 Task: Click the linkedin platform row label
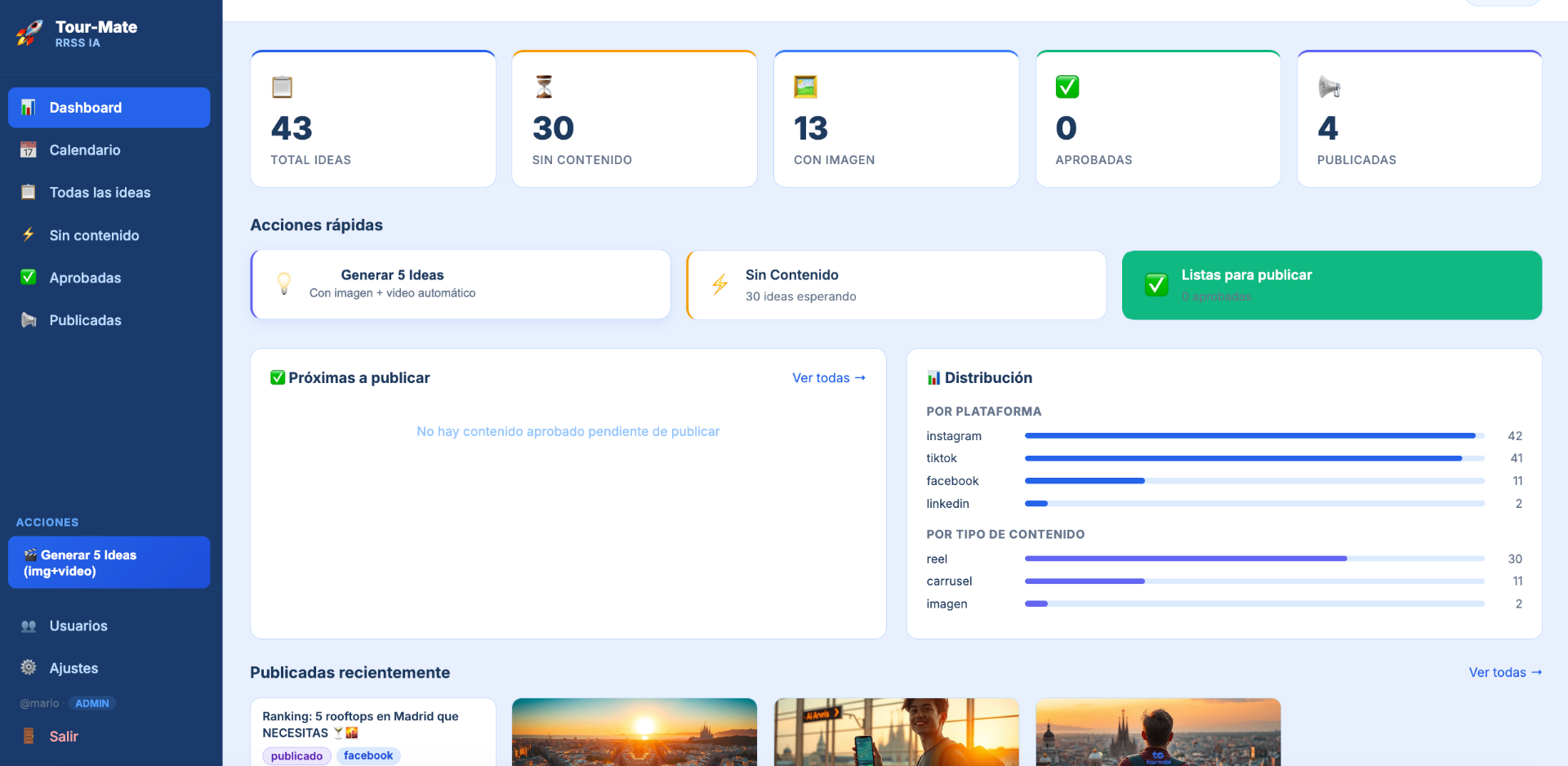click(x=947, y=504)
